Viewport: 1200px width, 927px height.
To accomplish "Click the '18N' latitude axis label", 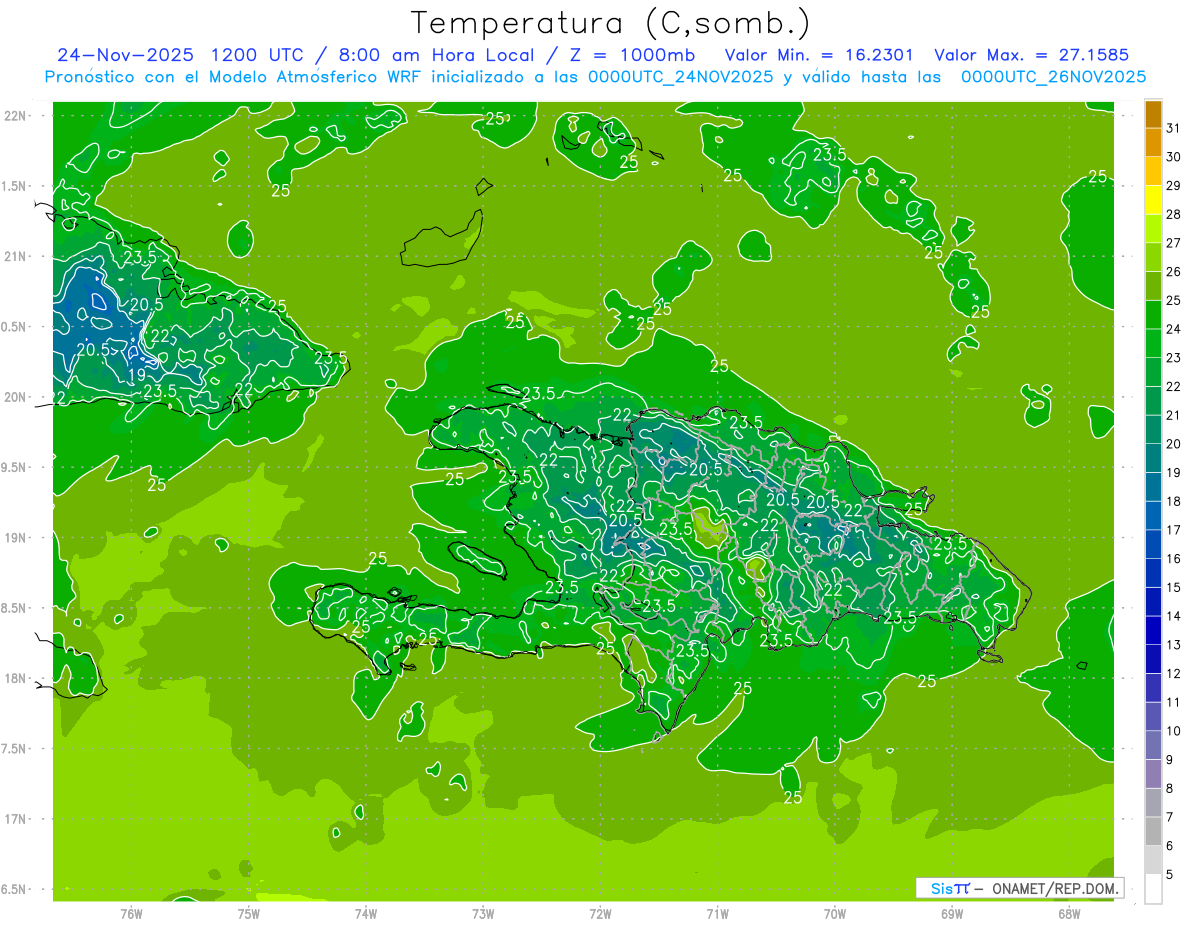I will [14, 679].
